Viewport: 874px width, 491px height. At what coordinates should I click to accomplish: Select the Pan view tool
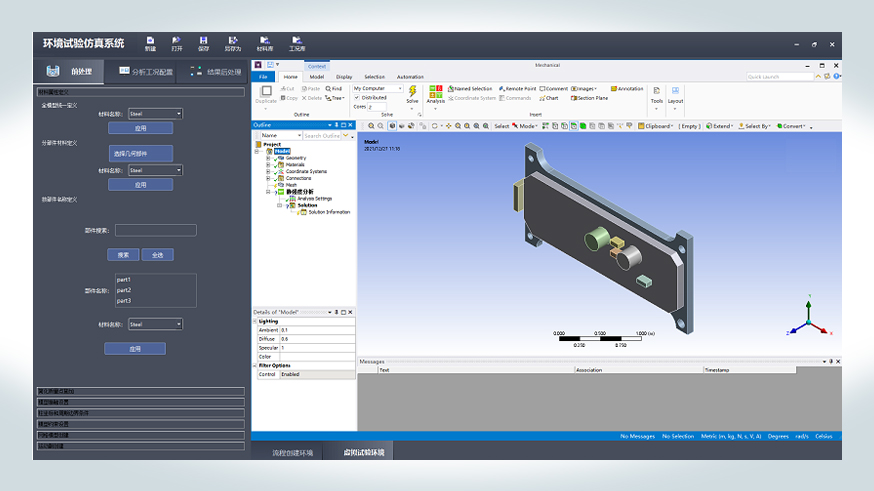(x=449, y=126)
